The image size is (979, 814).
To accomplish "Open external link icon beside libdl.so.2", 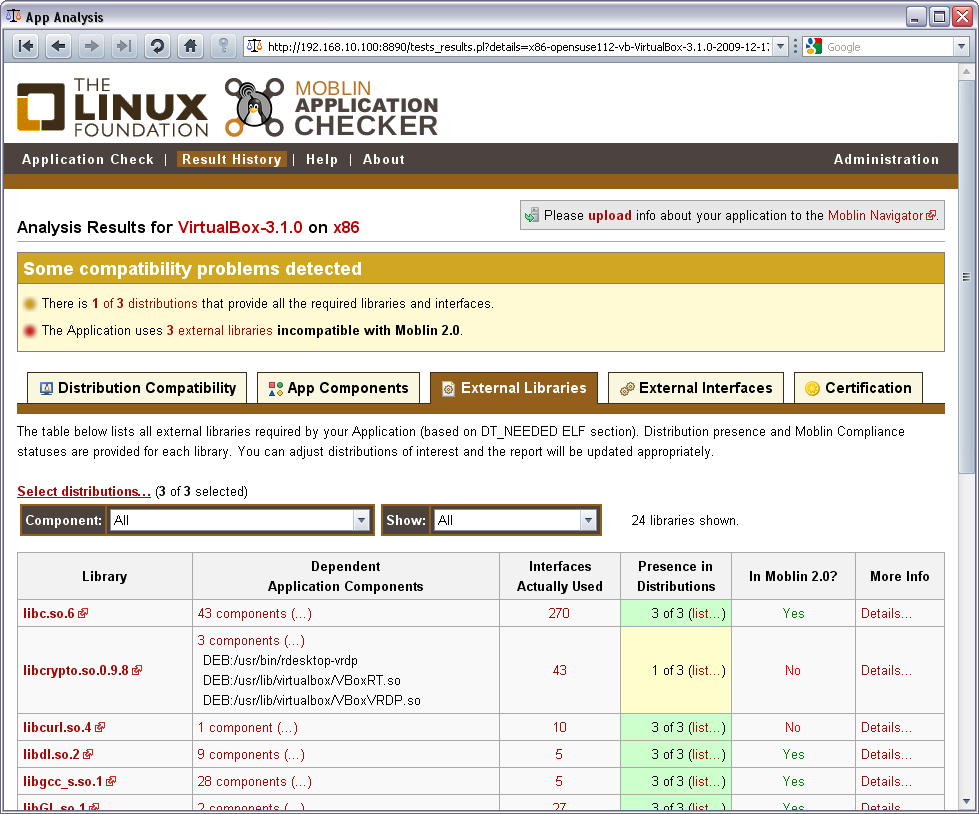I will (x=88, y=754).
